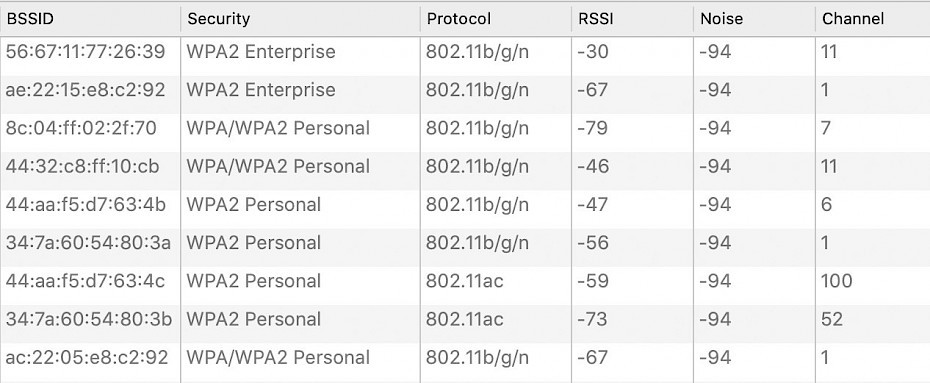This screenshot has width=930, height=383.
Task: Select the row with BSSID 8c:04:ff:02:2f:70
Action: click(x=465, y=128)
